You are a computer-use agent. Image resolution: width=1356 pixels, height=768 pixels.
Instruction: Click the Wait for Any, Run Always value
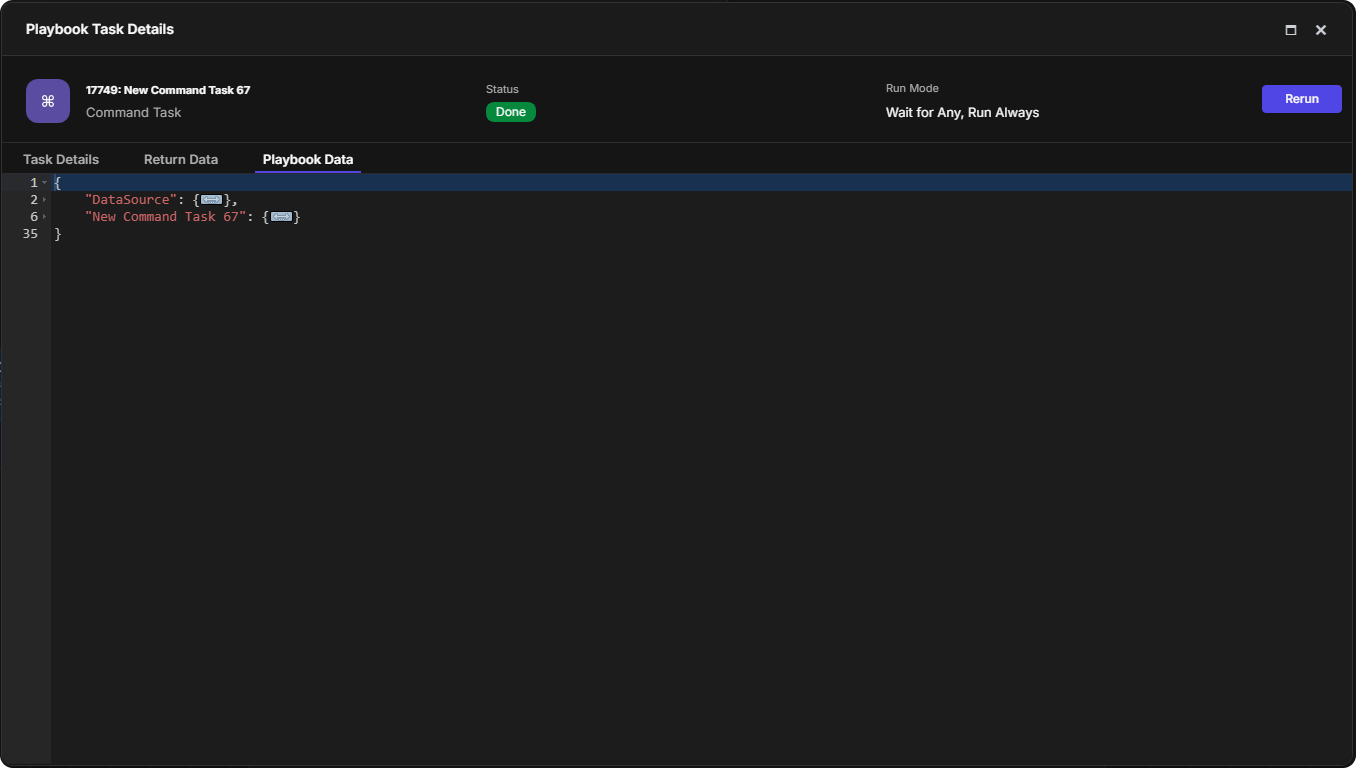(x=962, y=113)
